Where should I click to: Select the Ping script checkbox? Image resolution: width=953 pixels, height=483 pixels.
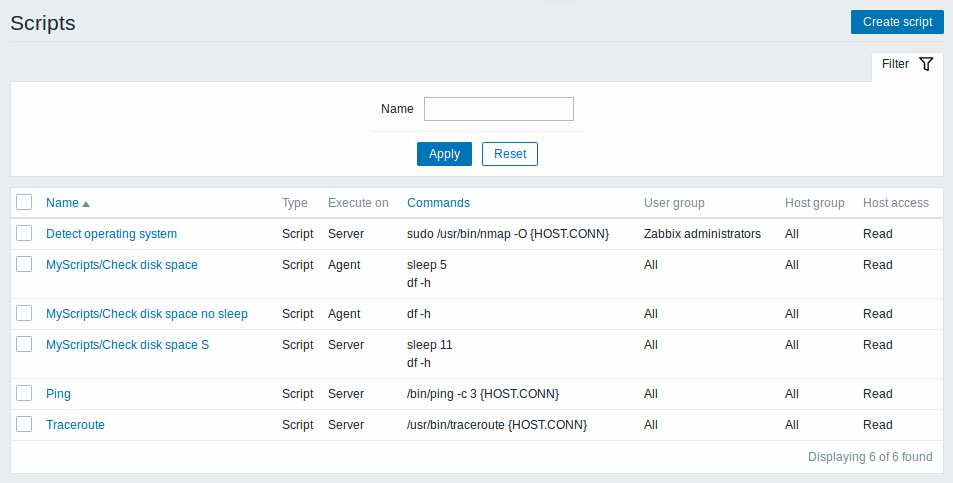[x=24, y=394]
